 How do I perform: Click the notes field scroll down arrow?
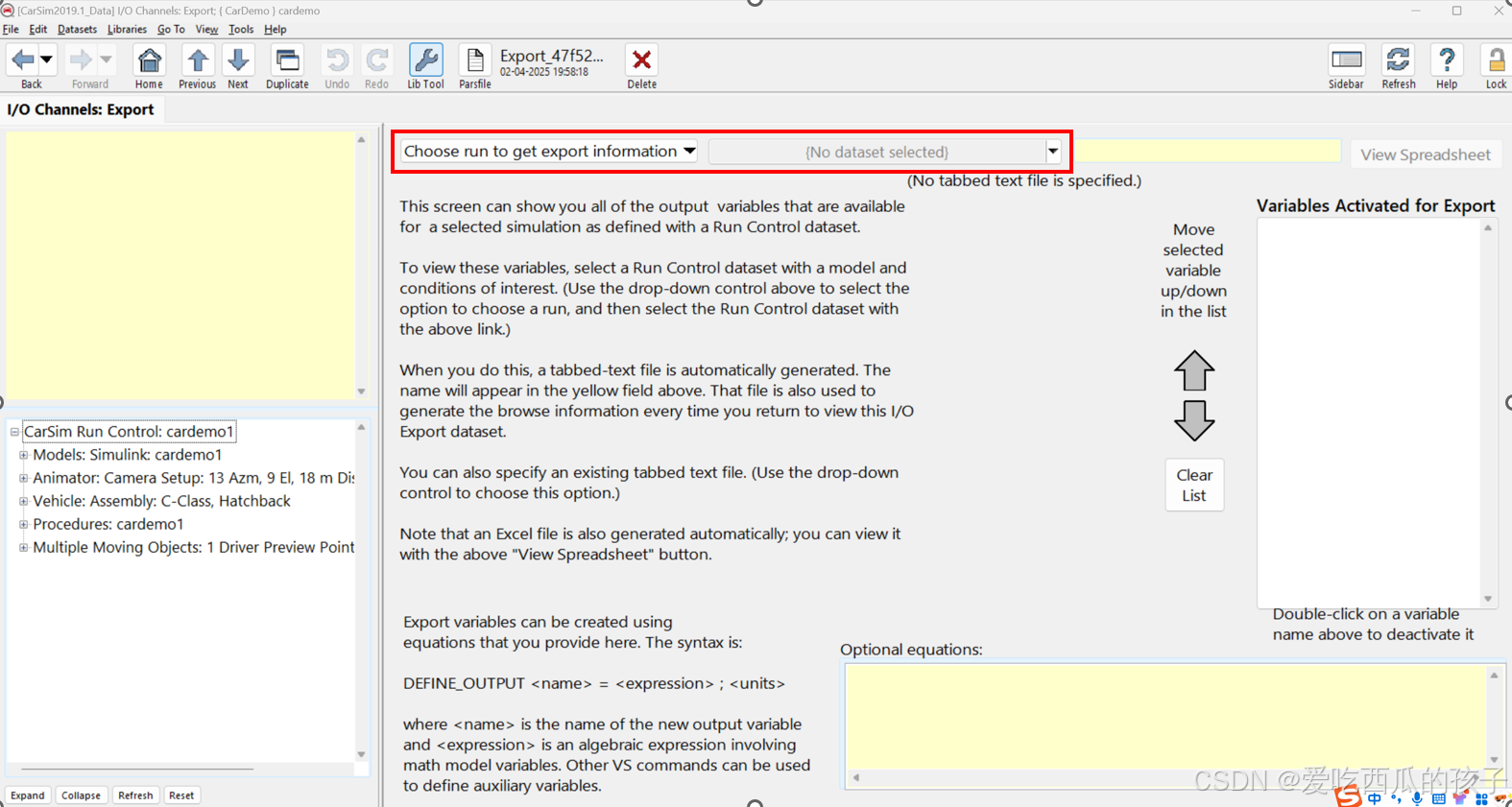[x=361, y=392]
